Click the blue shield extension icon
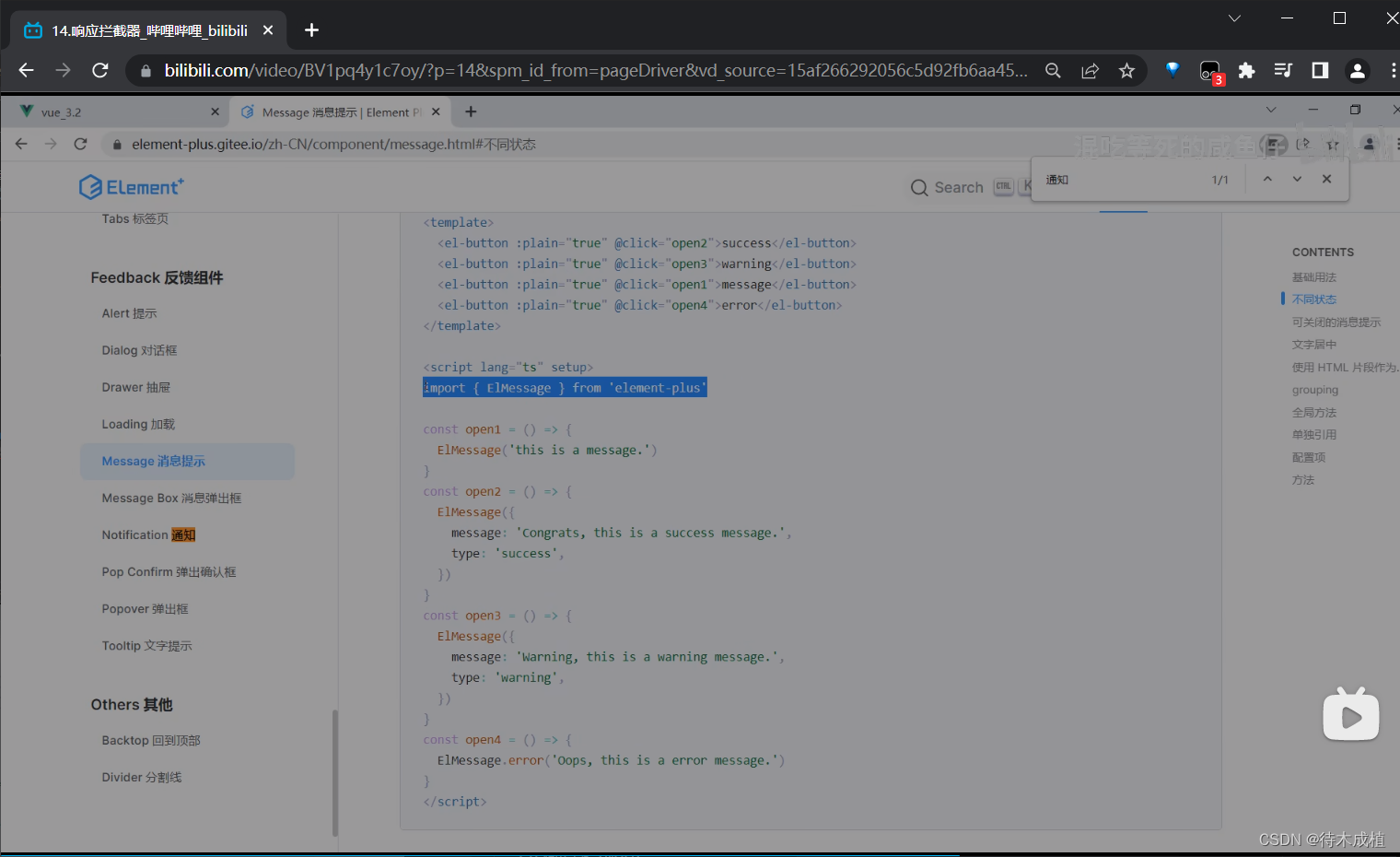This screenshot has height=857, width=1400. (x=1172, y=69)
